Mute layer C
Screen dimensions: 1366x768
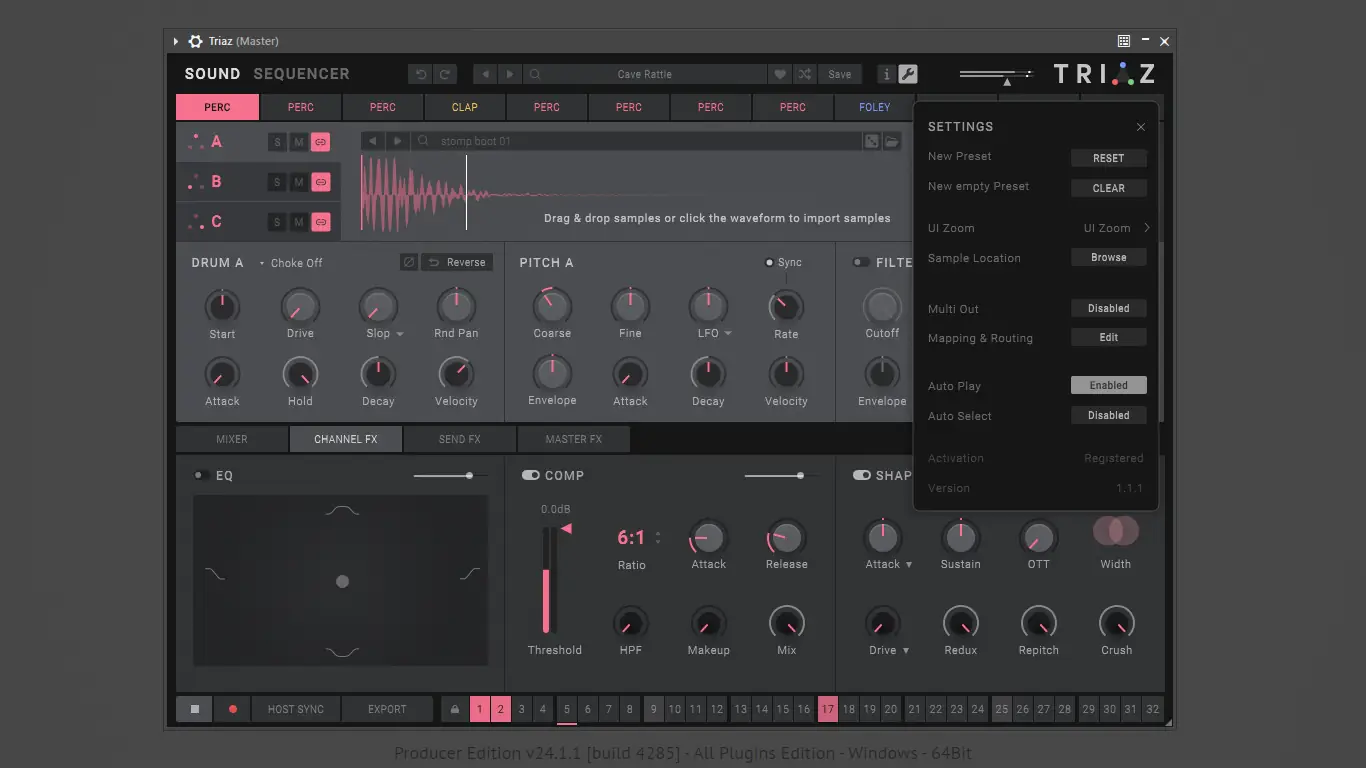[x=299, y=222]
